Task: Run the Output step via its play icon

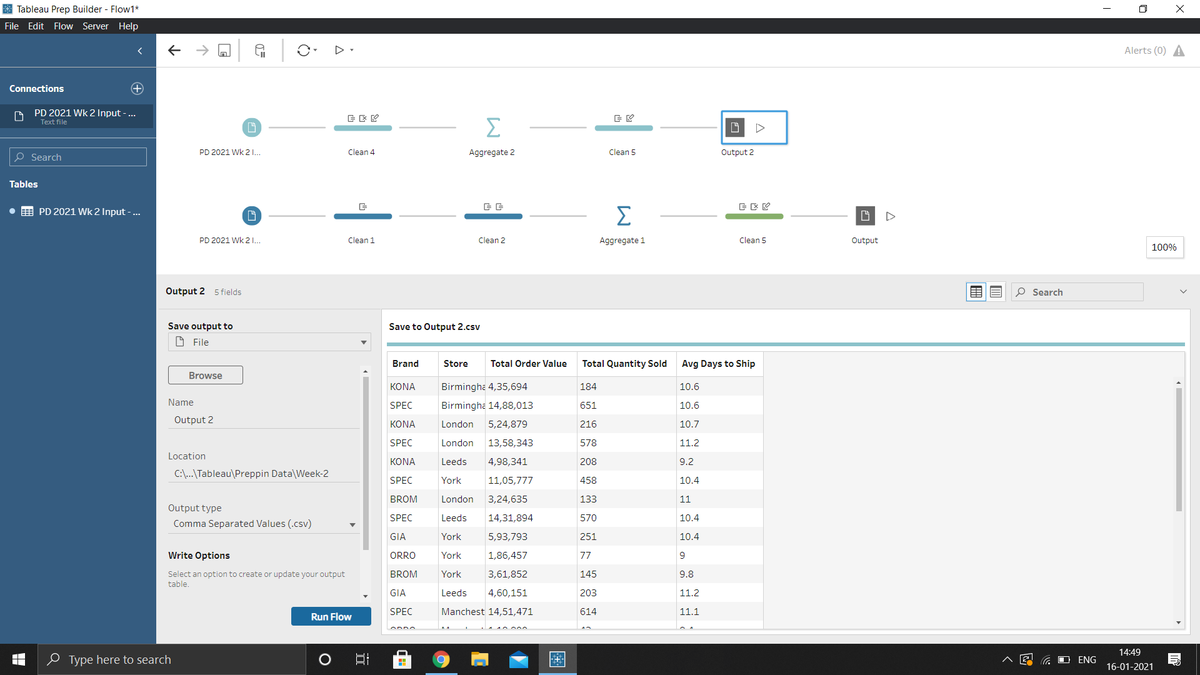Action: pos(891,216)
